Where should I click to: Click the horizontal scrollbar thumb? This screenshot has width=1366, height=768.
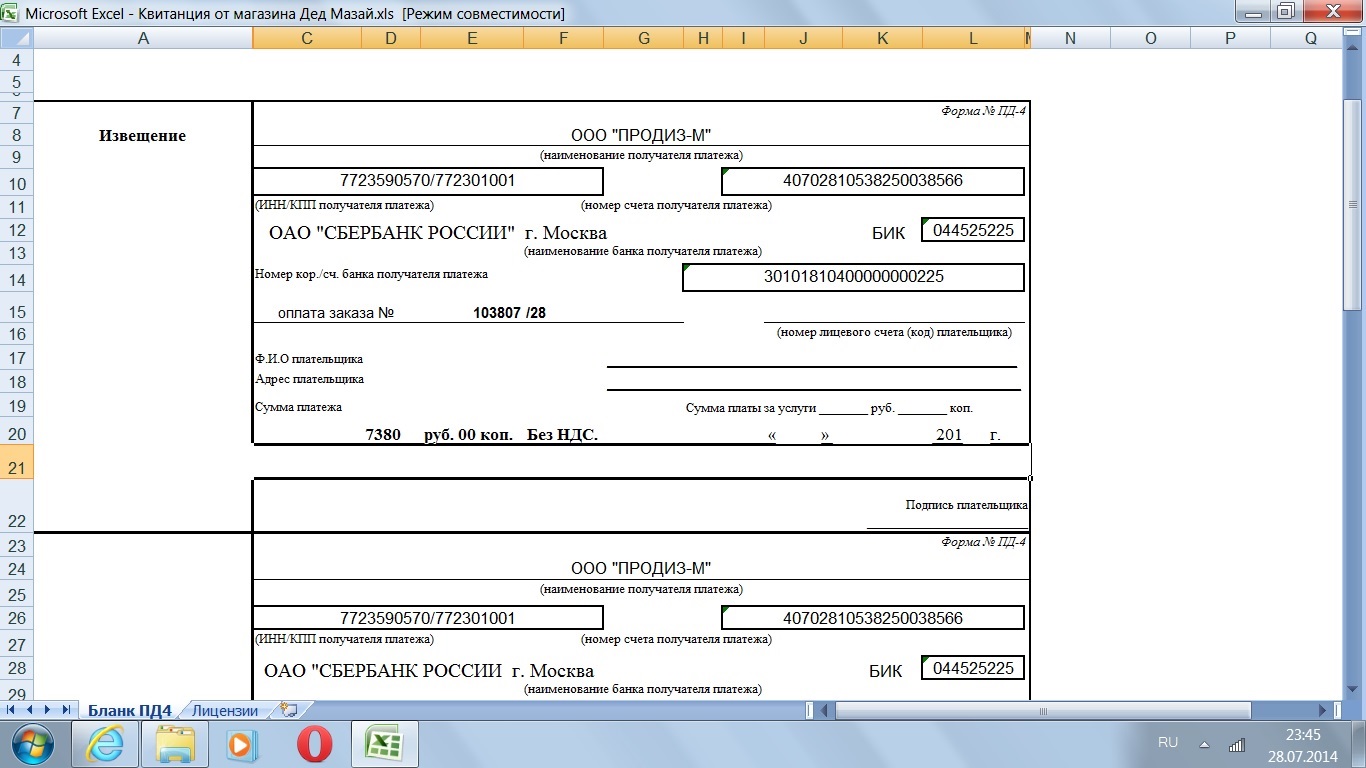tap(1042, 710)
